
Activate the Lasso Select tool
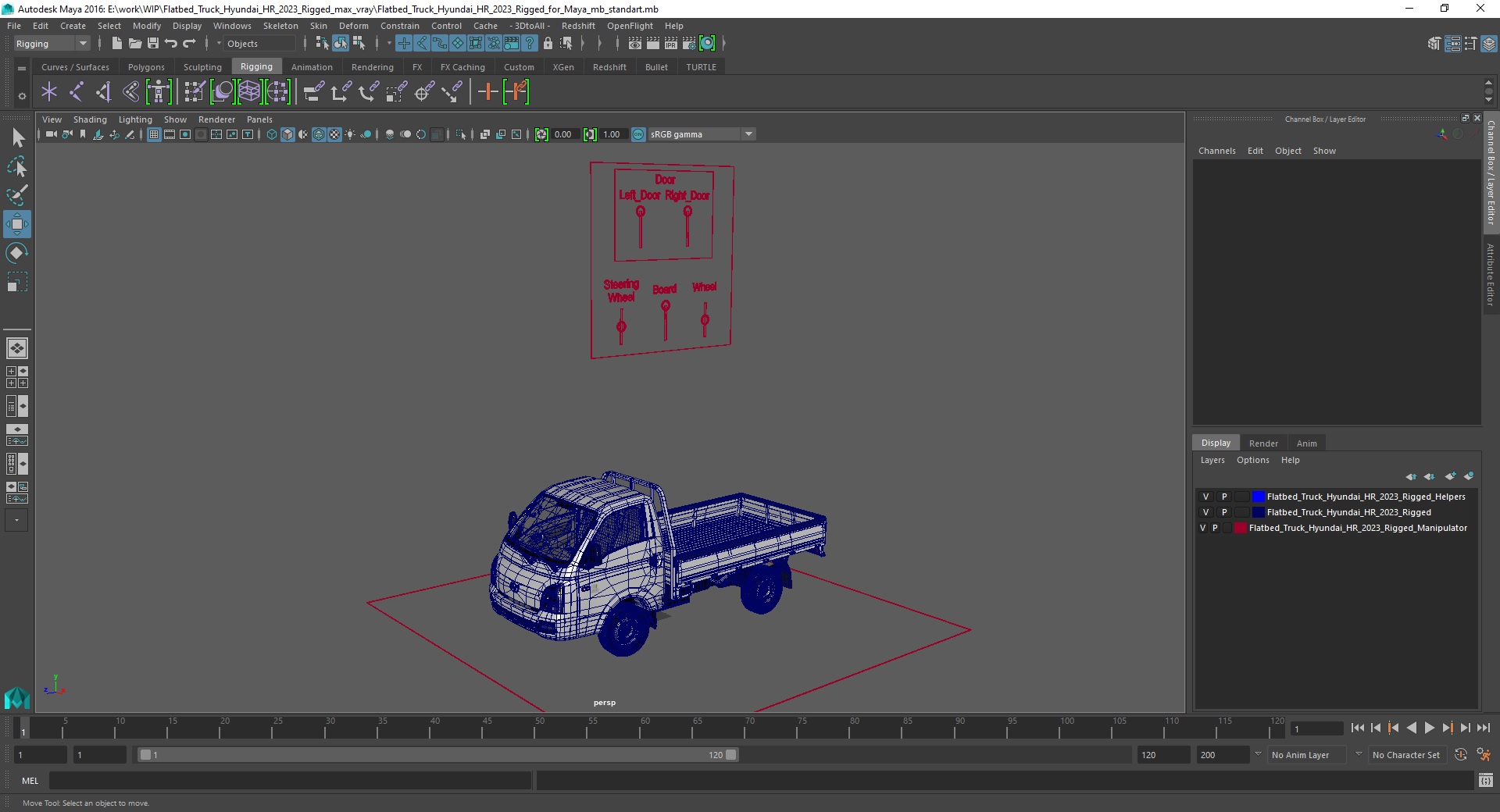pos(17,167)
